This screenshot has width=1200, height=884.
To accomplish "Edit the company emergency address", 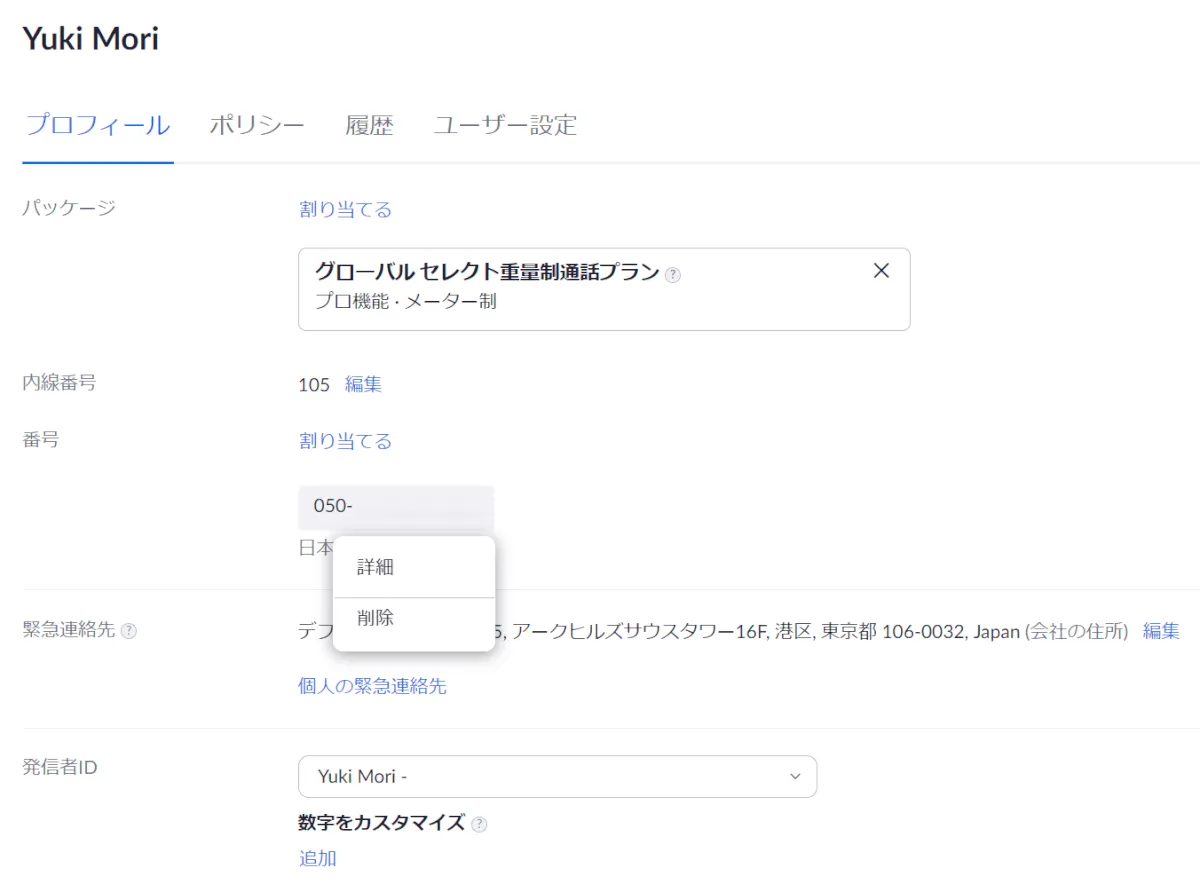I will point(1161,631).
